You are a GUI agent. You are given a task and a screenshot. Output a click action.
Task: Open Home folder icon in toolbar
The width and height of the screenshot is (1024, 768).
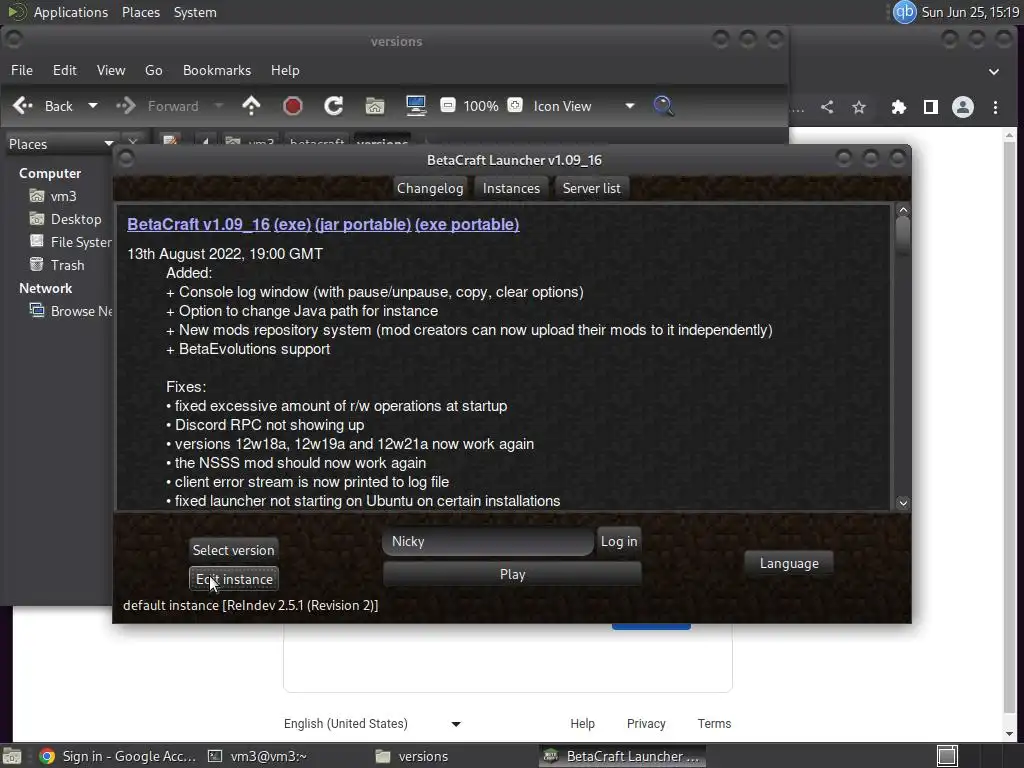pyautogui.click(x=375, y=106)
